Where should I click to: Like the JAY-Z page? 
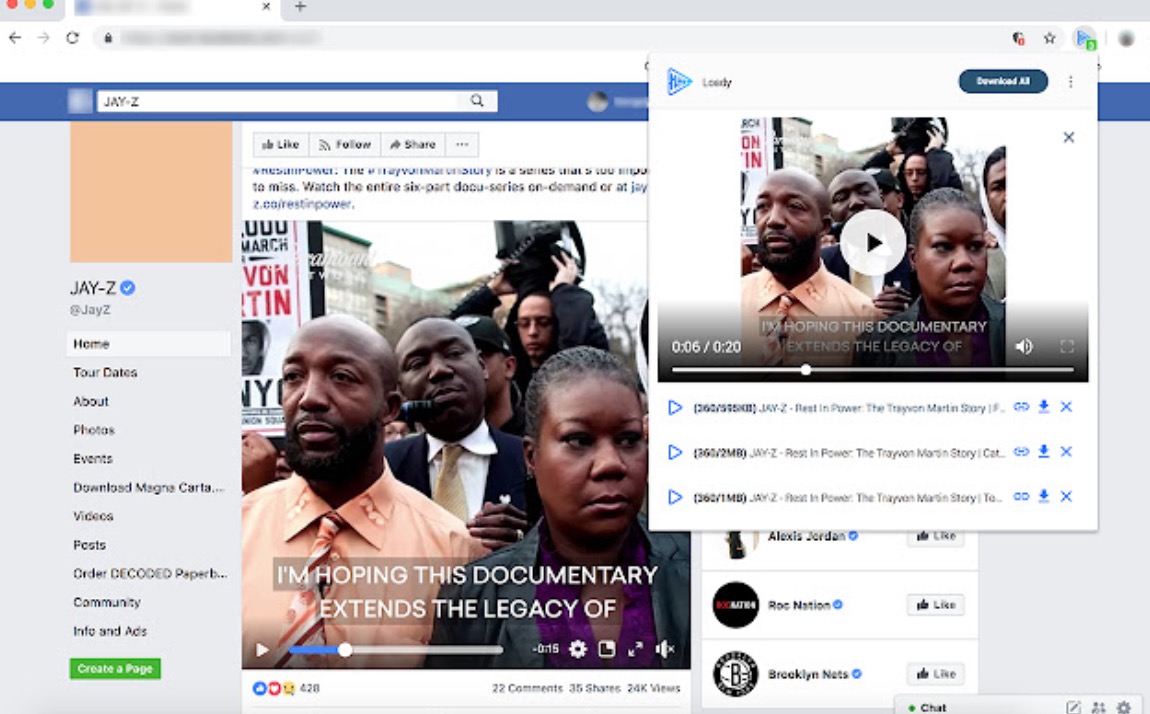[x=281, y=144]
